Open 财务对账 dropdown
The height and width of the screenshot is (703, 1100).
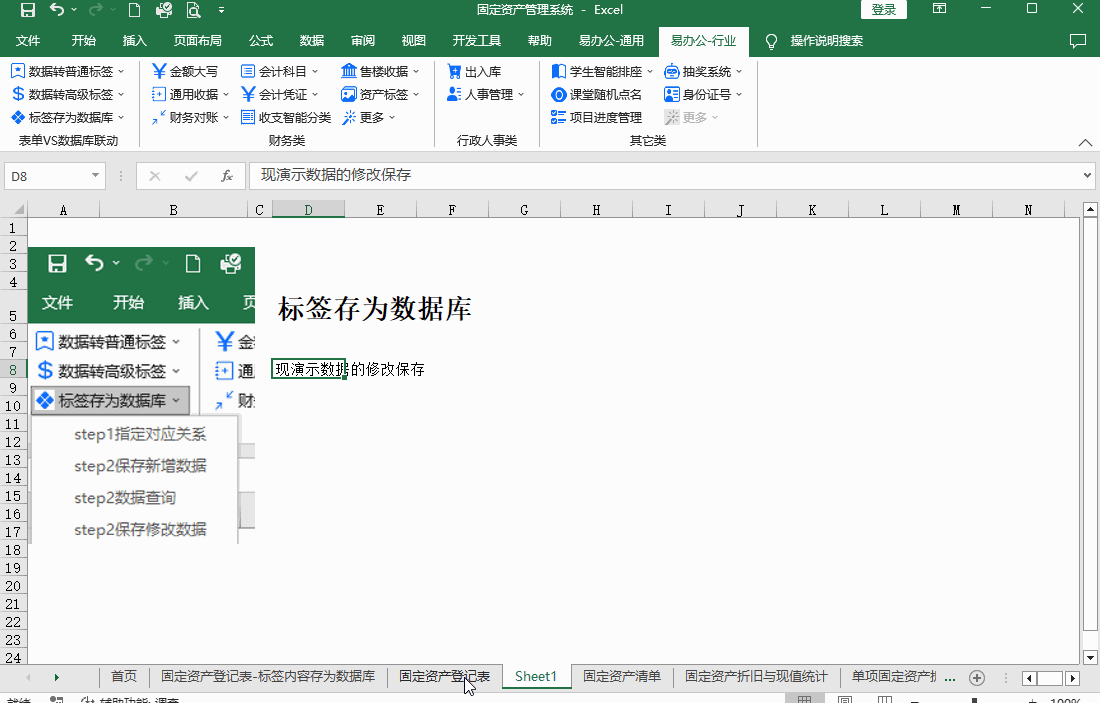(x=190, y=117)
